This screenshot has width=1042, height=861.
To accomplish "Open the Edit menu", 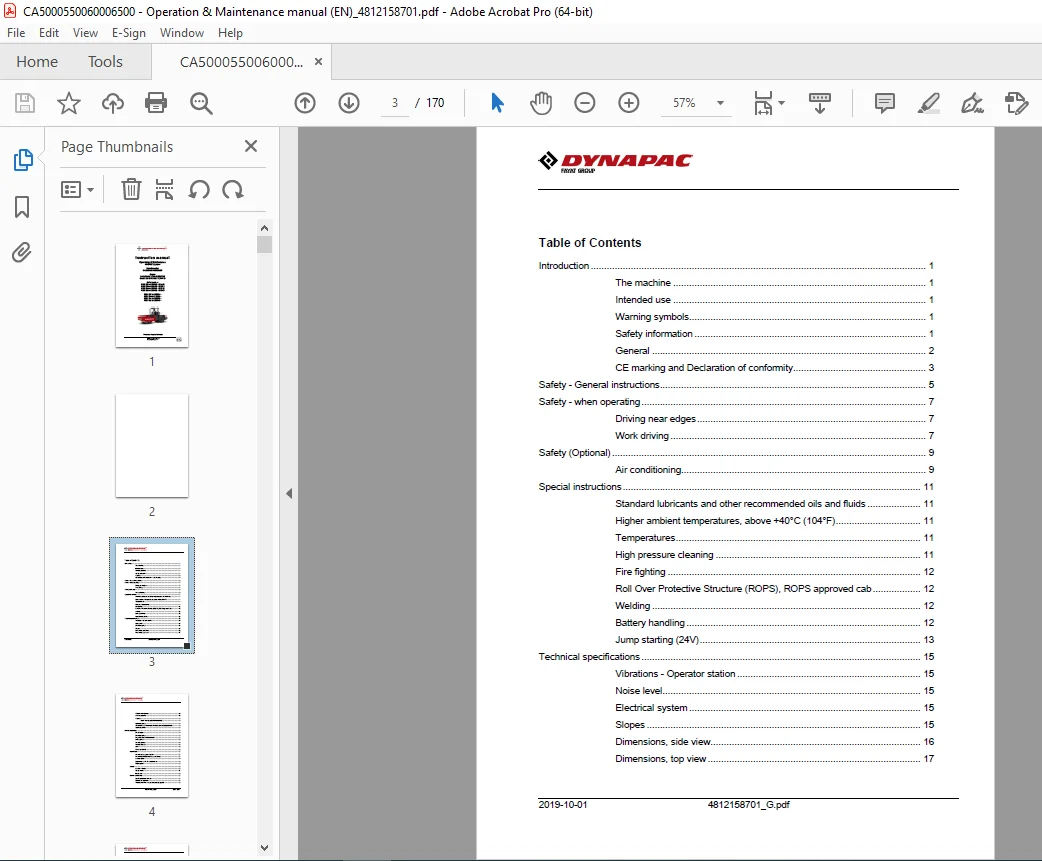I will click(49, 33).
